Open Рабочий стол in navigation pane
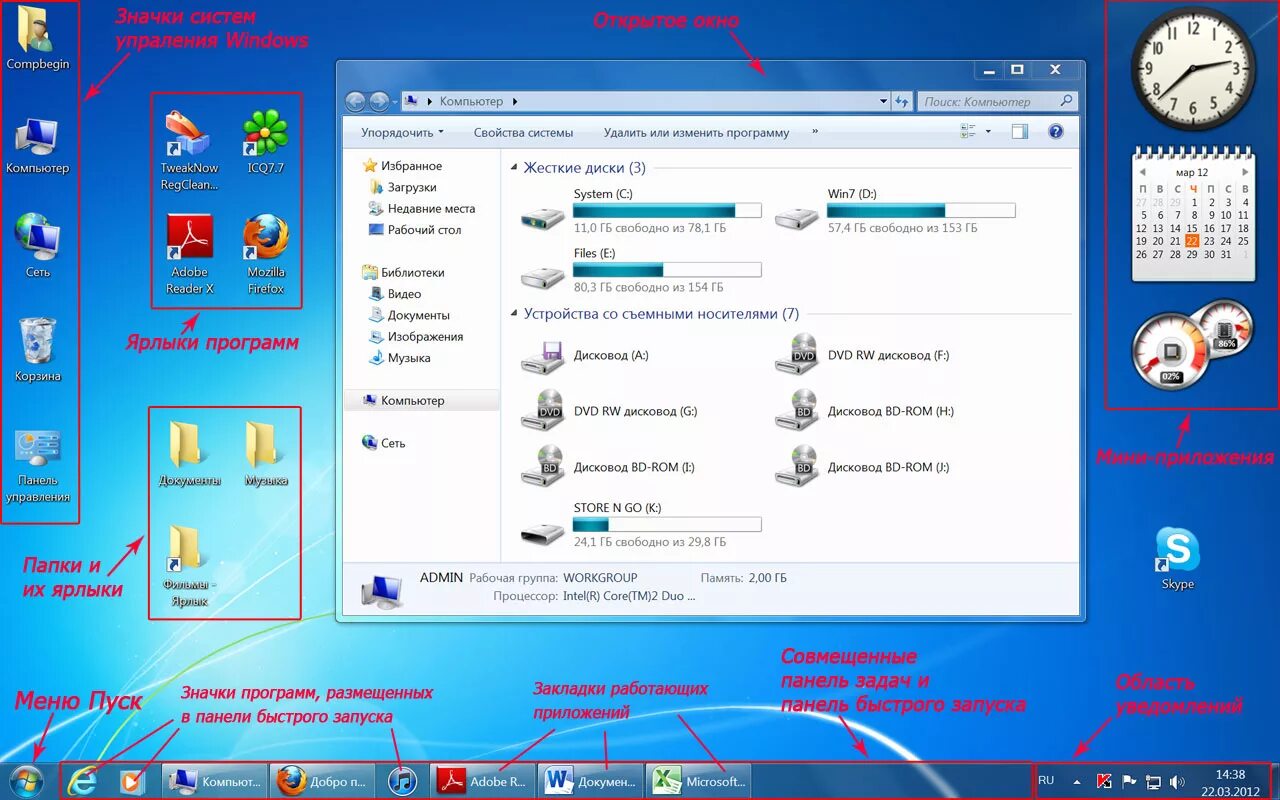The image size is (1280, 800). tap(415, 229)
